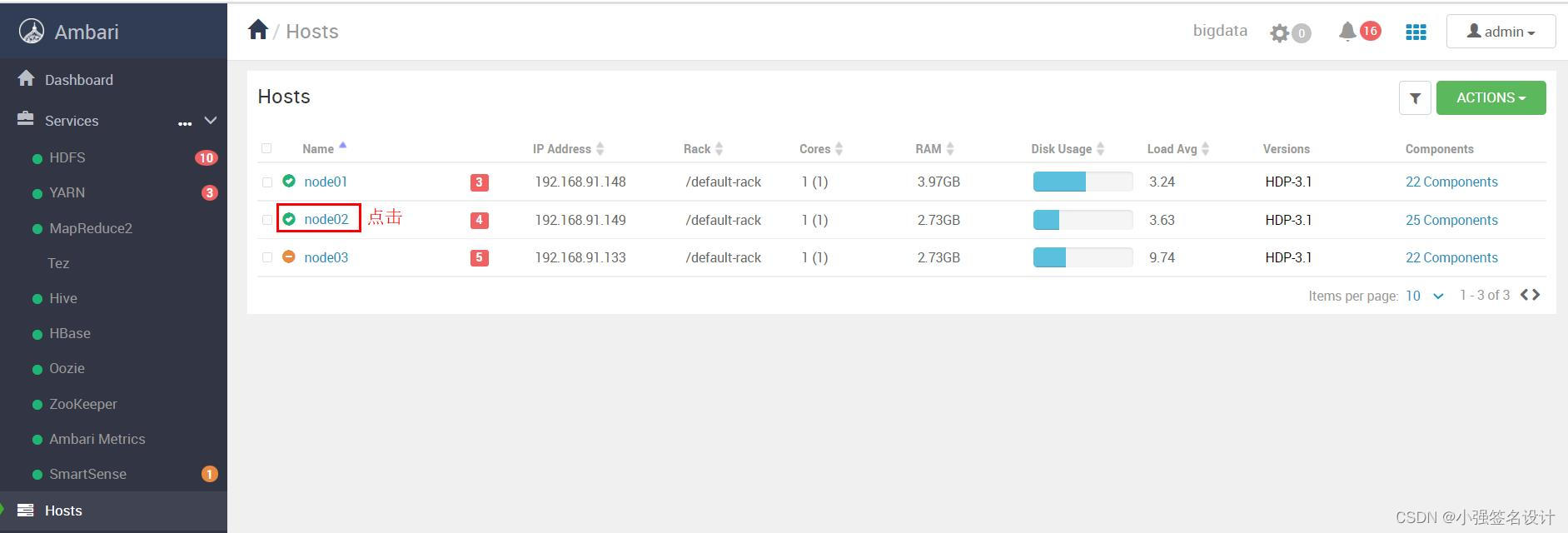
Task: Open items per page dropdown
Action: tap(1425, 296)
